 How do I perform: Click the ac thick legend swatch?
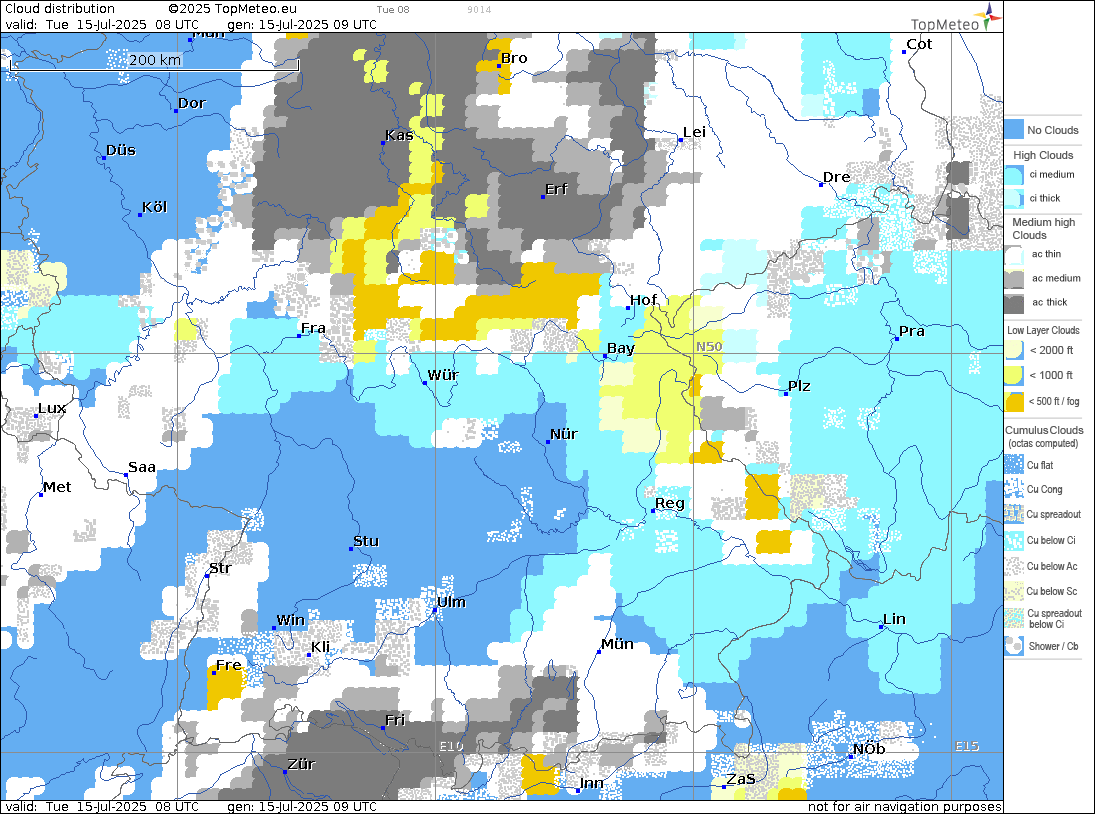(1014, 302)
